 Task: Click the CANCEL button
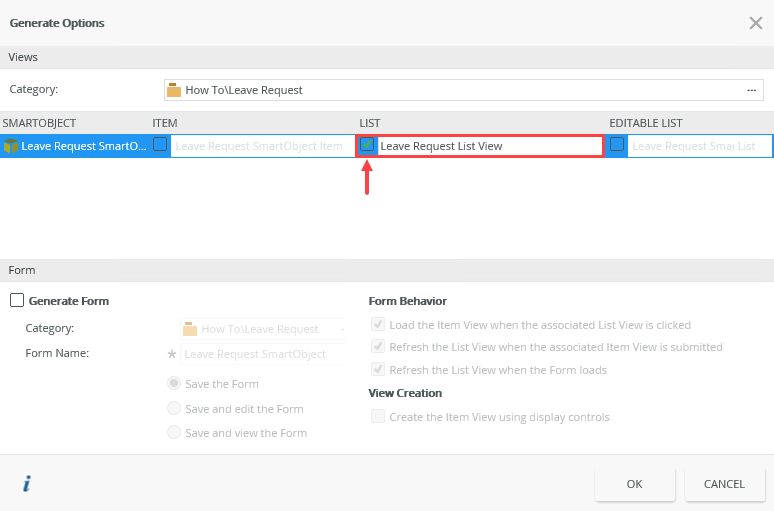click(724, 484)
